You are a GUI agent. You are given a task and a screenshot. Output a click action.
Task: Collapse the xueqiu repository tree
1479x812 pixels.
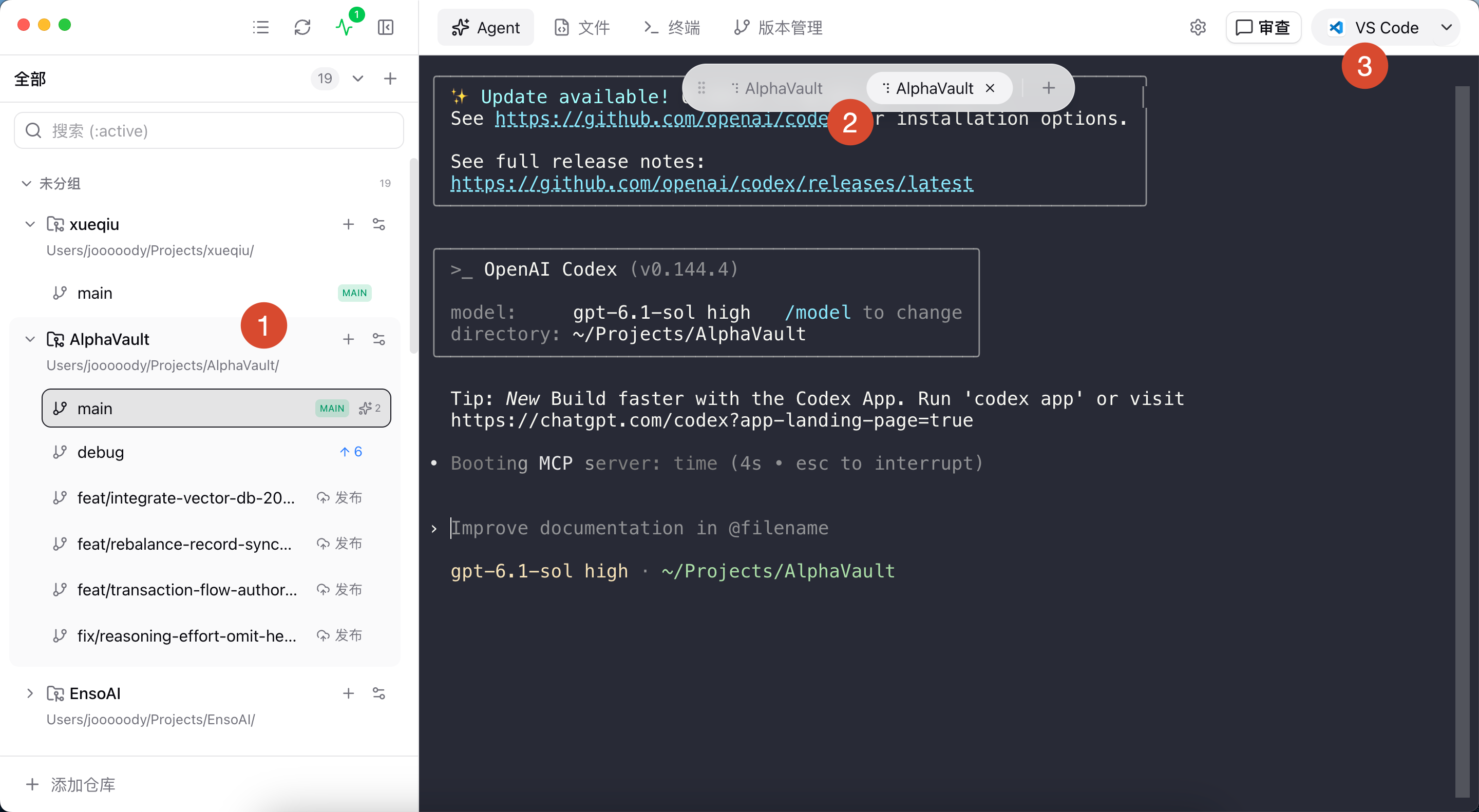tap(30, 224)
